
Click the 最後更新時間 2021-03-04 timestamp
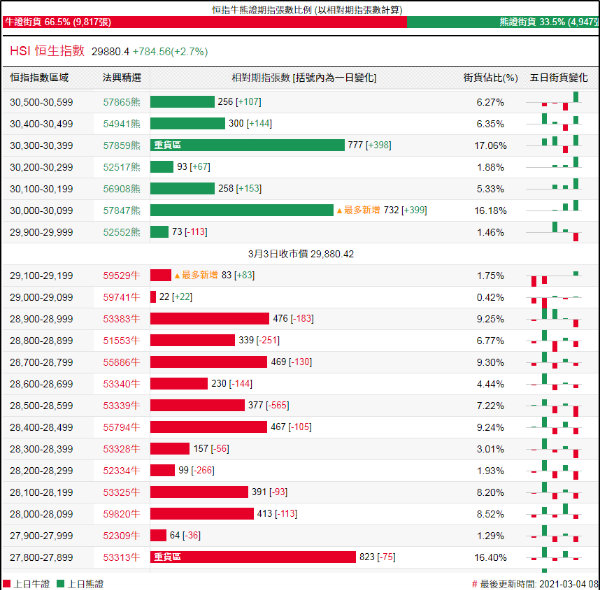tap(535, 584)
